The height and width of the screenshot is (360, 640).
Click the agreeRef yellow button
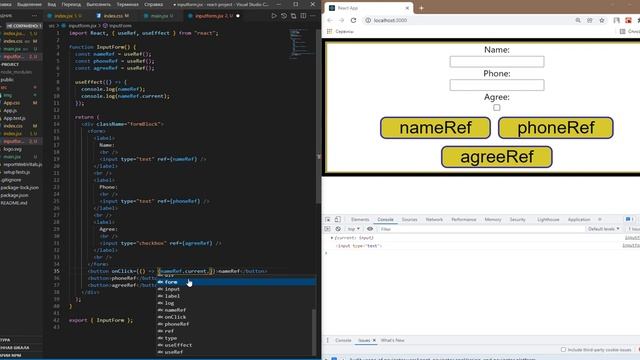[x=496, y=157]
